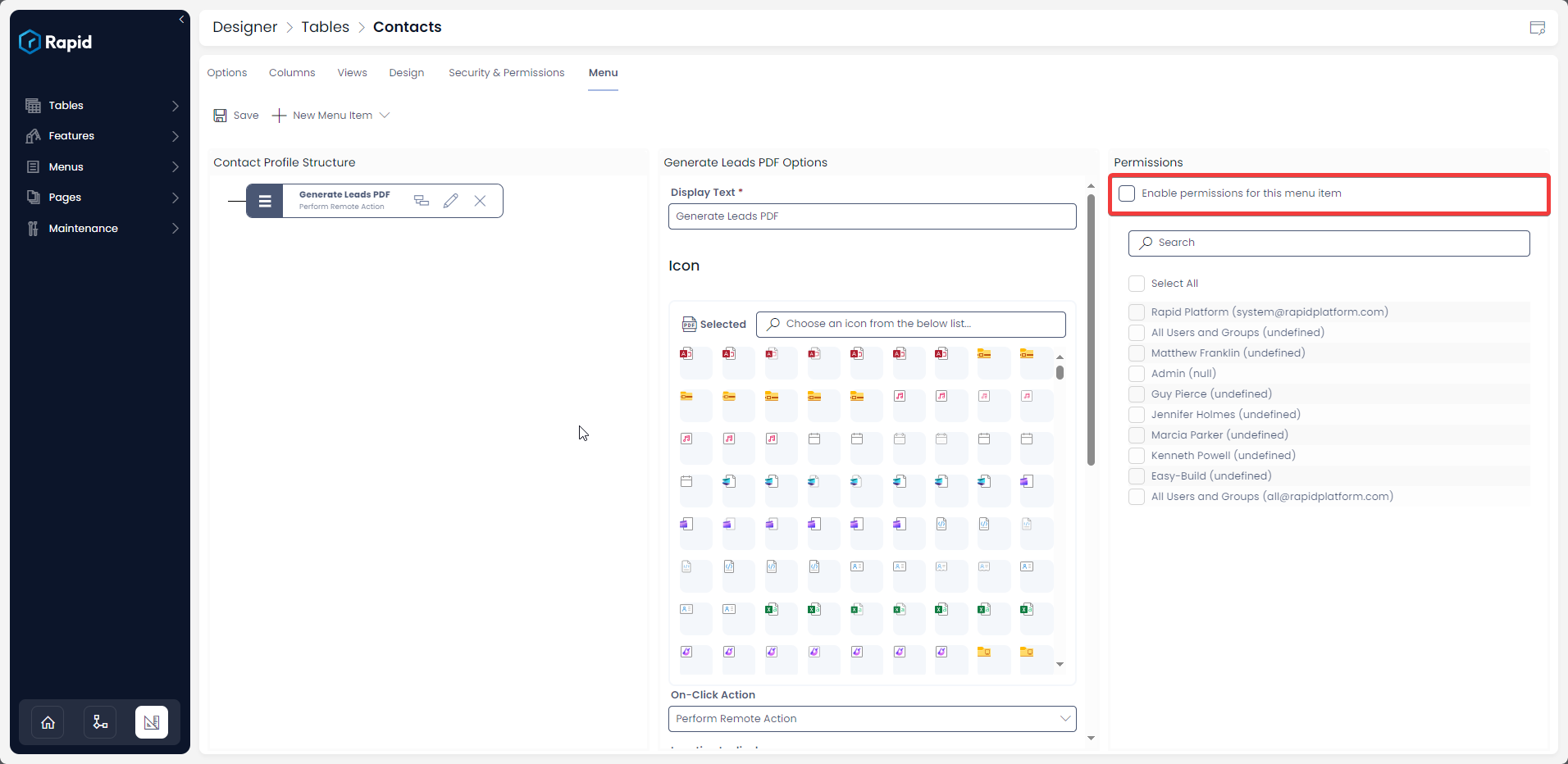
Task: Switch to the Security & Permissions tab
Action: 505,72
